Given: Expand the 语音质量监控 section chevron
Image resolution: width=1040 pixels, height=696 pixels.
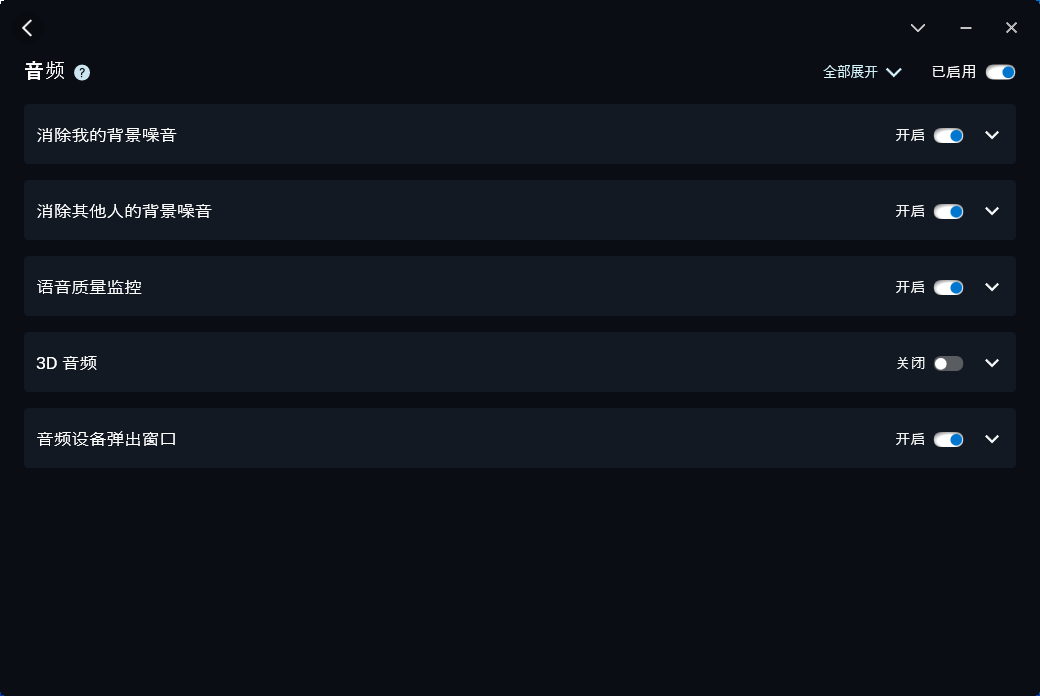Looking at the screenshot, I should pyautogui.click(x=992, y=287).
